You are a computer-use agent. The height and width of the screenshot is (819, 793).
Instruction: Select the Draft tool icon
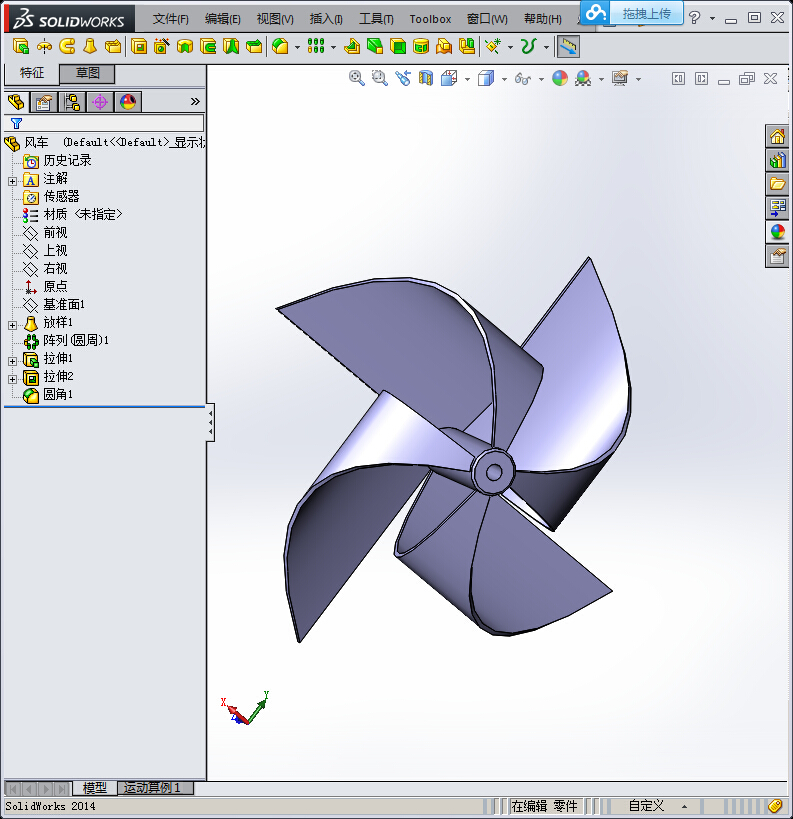coord(375,47)
